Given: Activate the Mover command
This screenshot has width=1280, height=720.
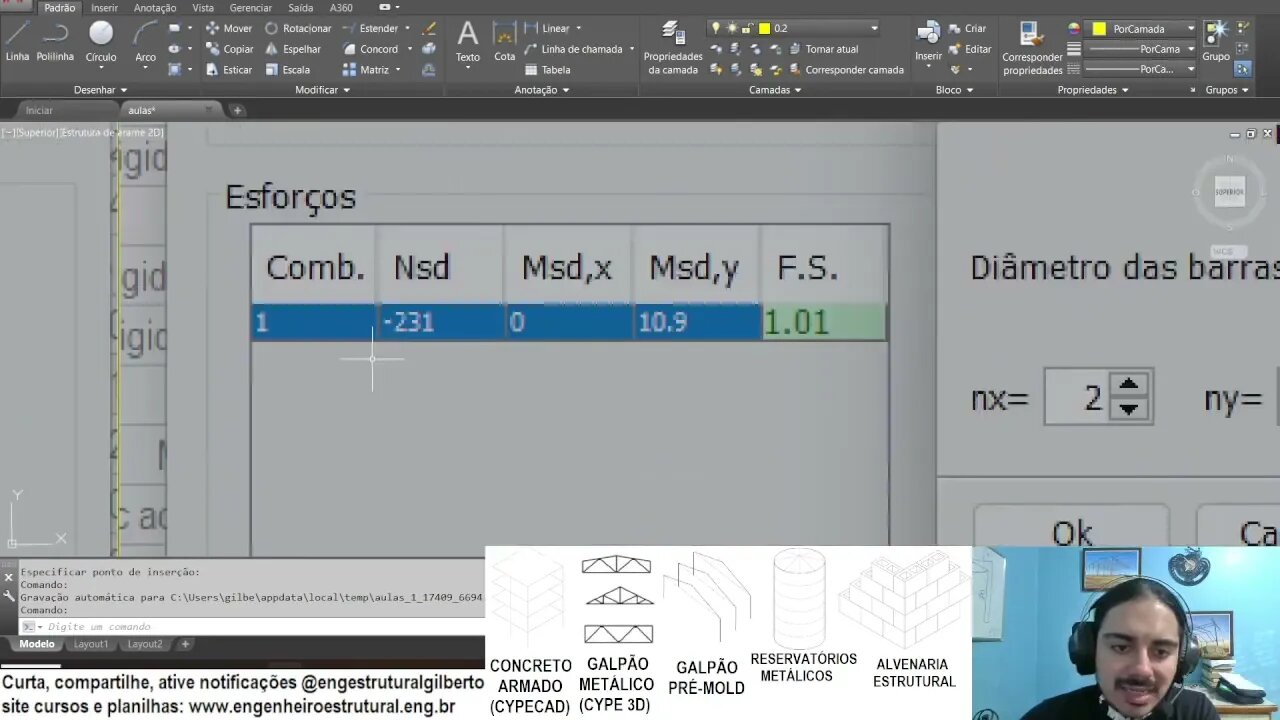Looking at the screenshot, I should (229, 28).
